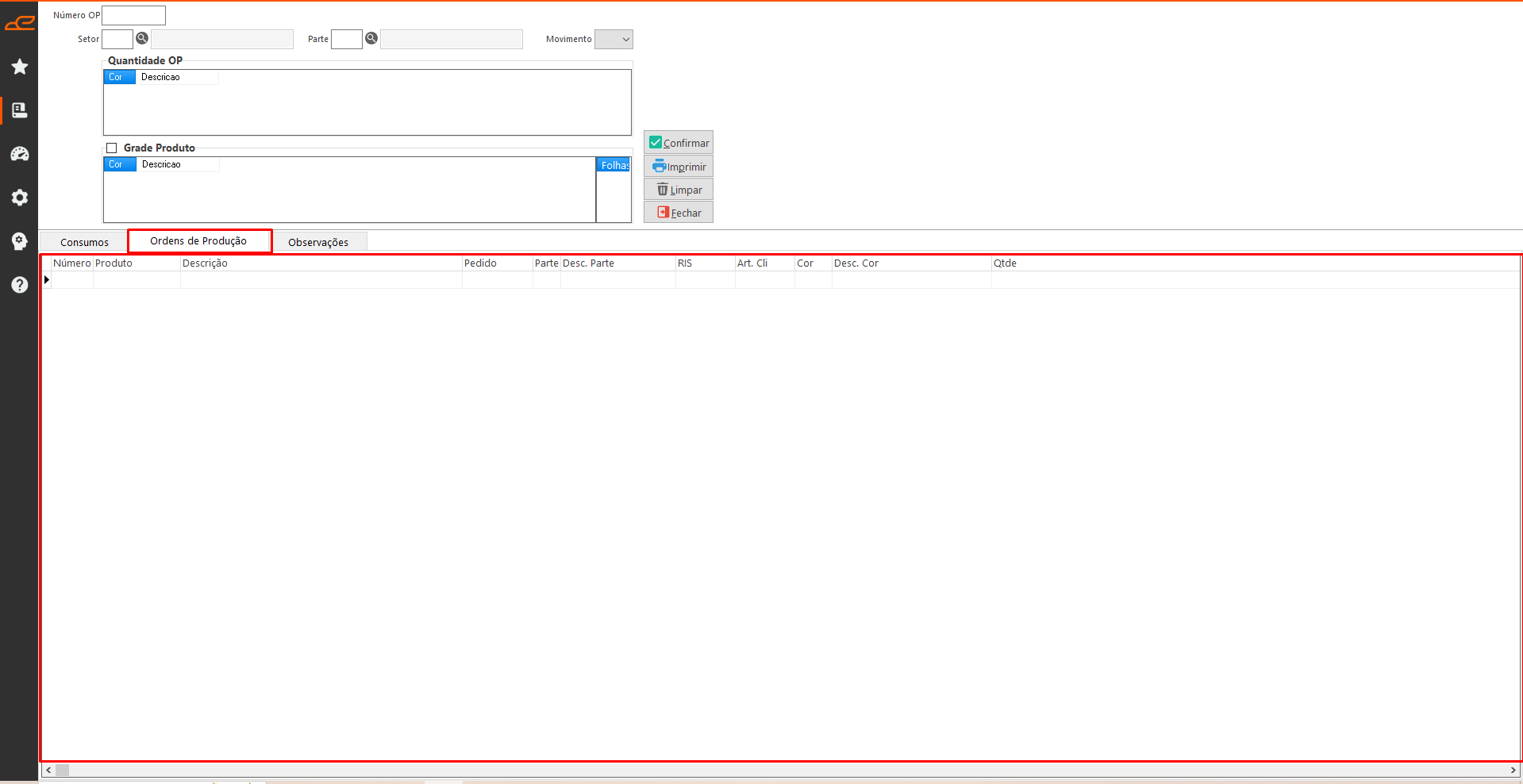Open the dashboard gauge sidebar icon
This screenshot has height=784, width=1523.
[x=20, y=154]
